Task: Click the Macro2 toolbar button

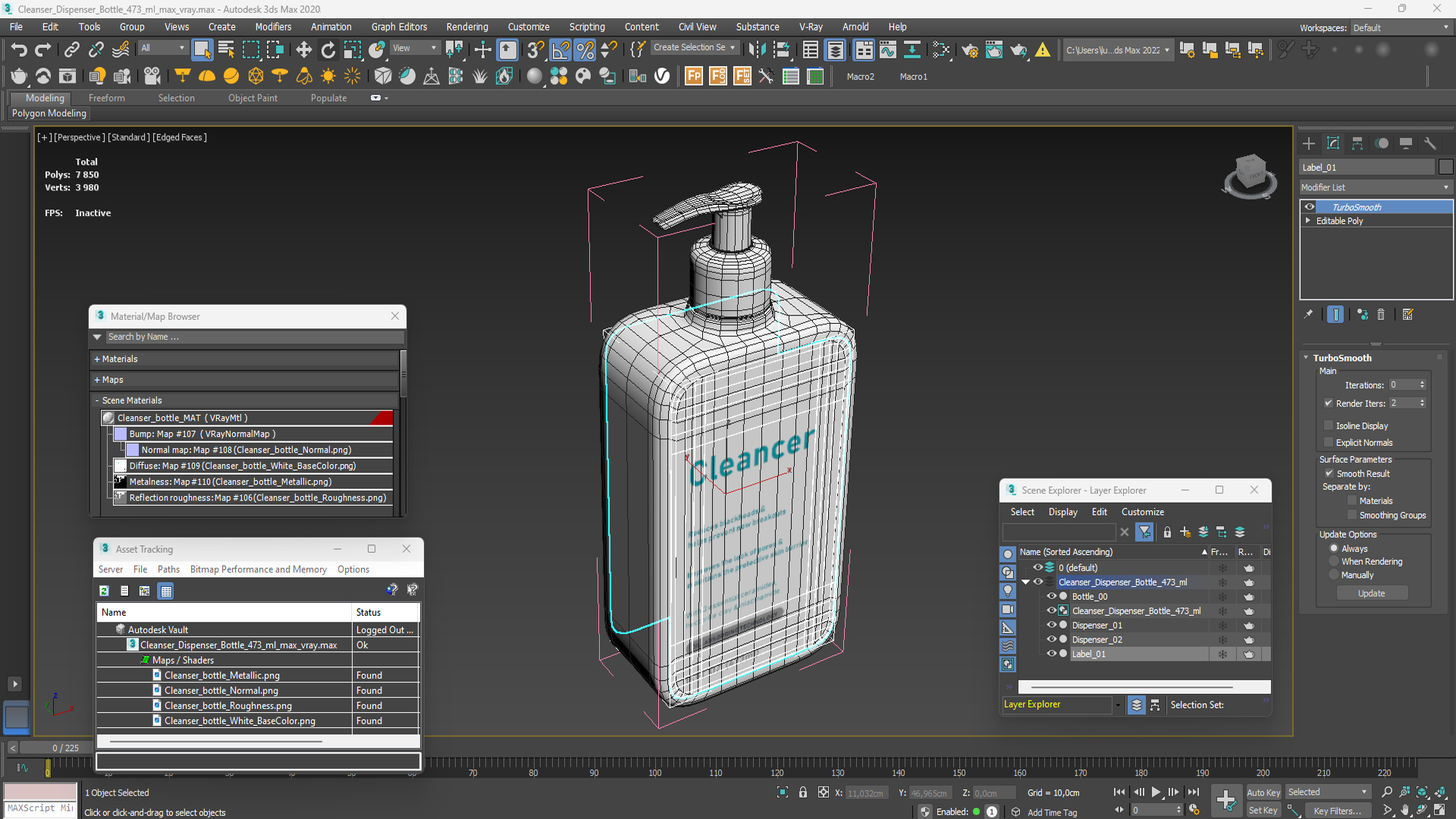Action: click(x=861, y=77)
